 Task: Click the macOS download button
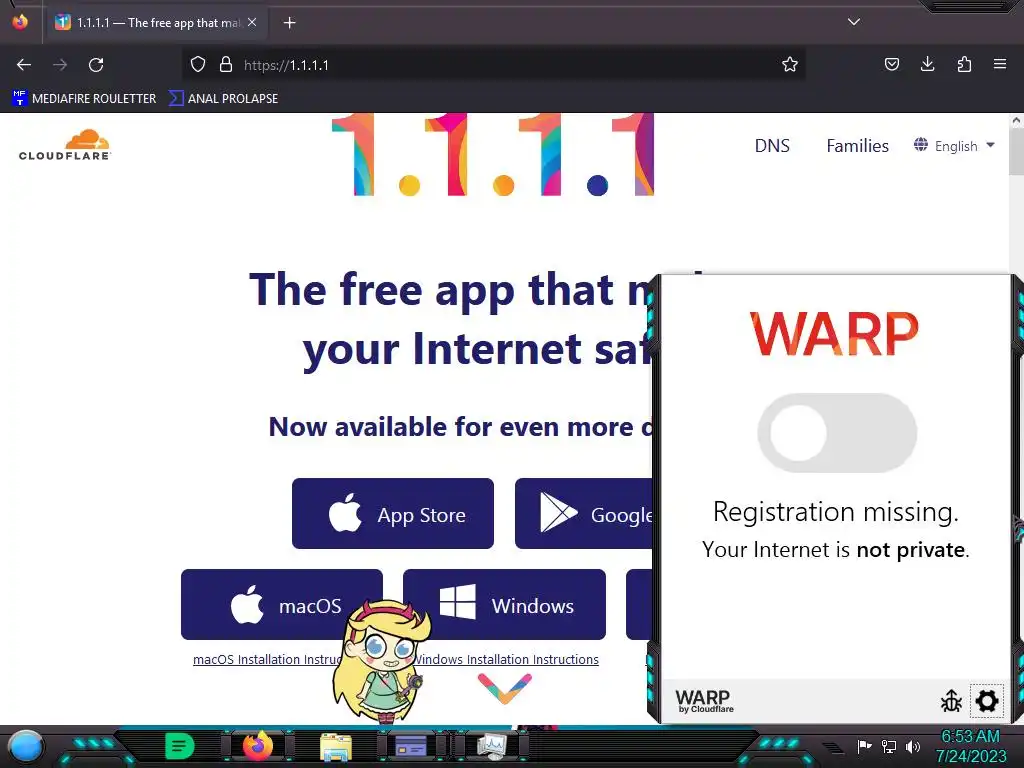coord(281,604)
